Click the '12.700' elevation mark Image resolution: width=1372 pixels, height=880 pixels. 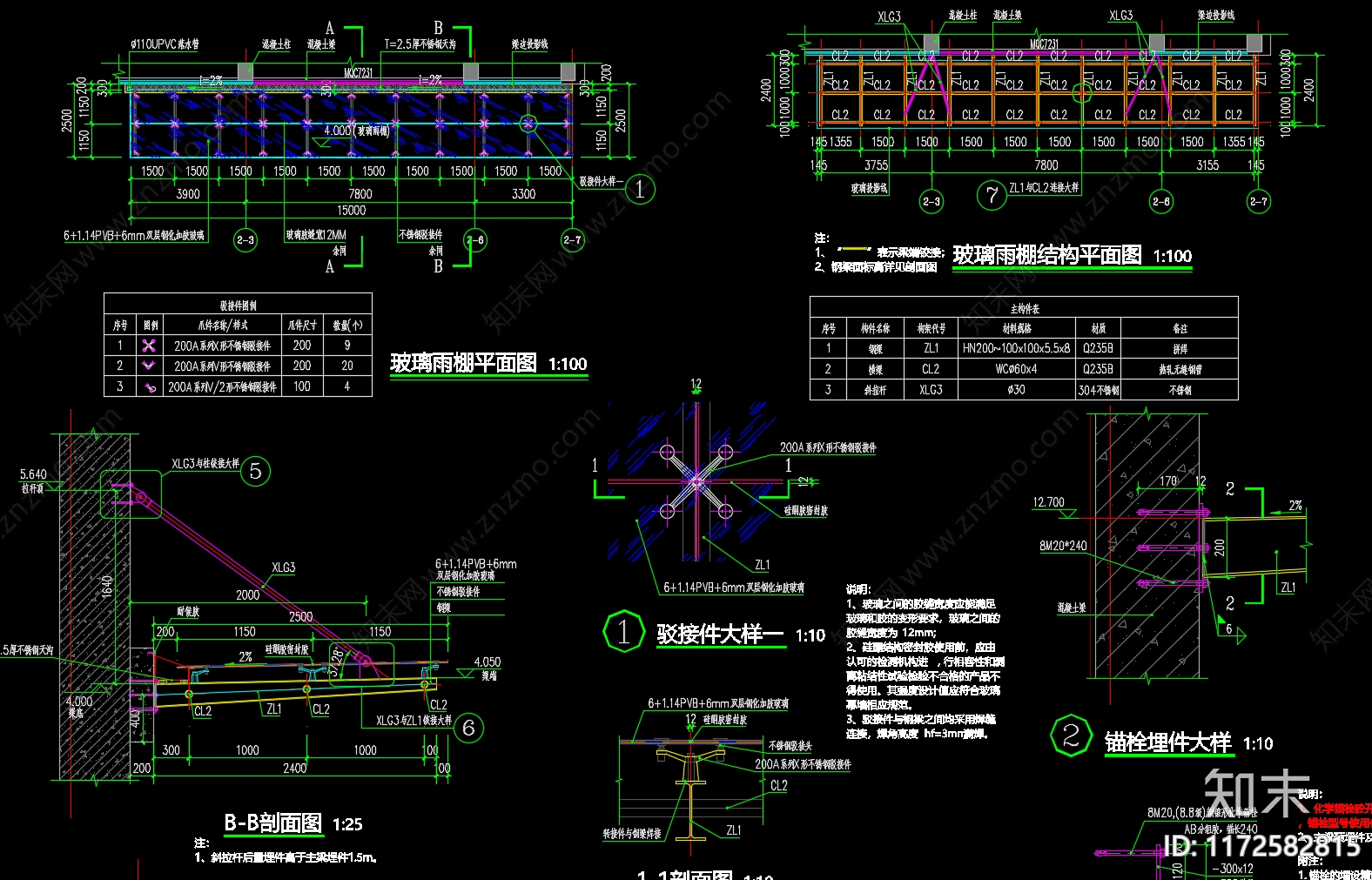tap(1048, 502)
